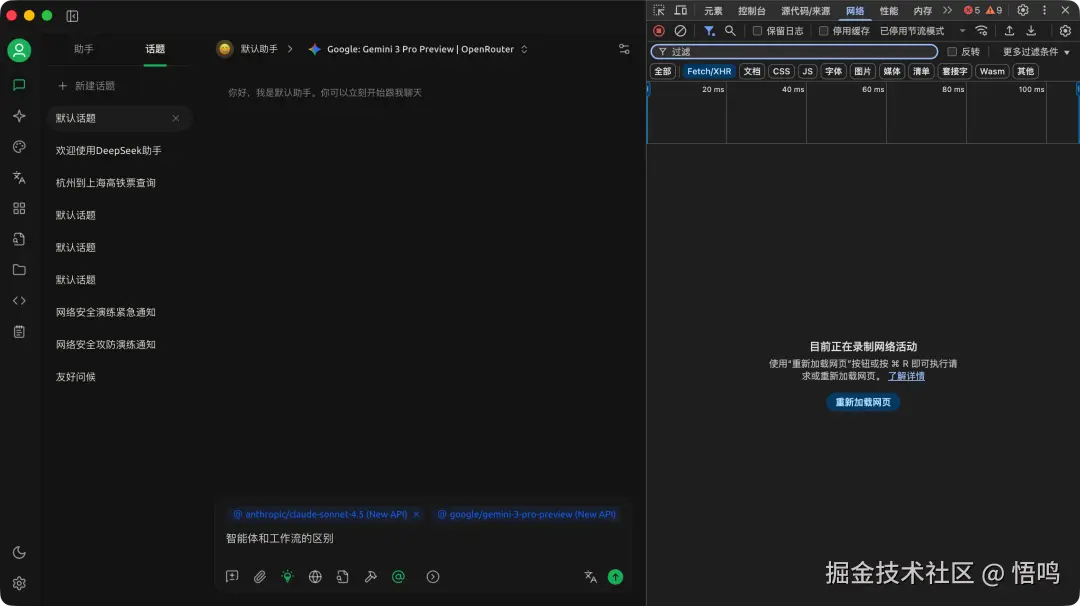The width and height of the screenshot is (1080, 606).
Task: Enable the 保留日志 checkbox
Action: tap(757, 31)
